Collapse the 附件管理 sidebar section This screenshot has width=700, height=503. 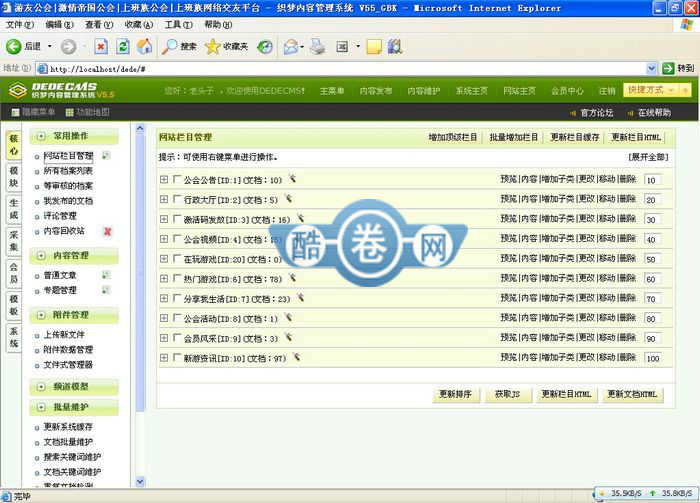coord(41,315)
